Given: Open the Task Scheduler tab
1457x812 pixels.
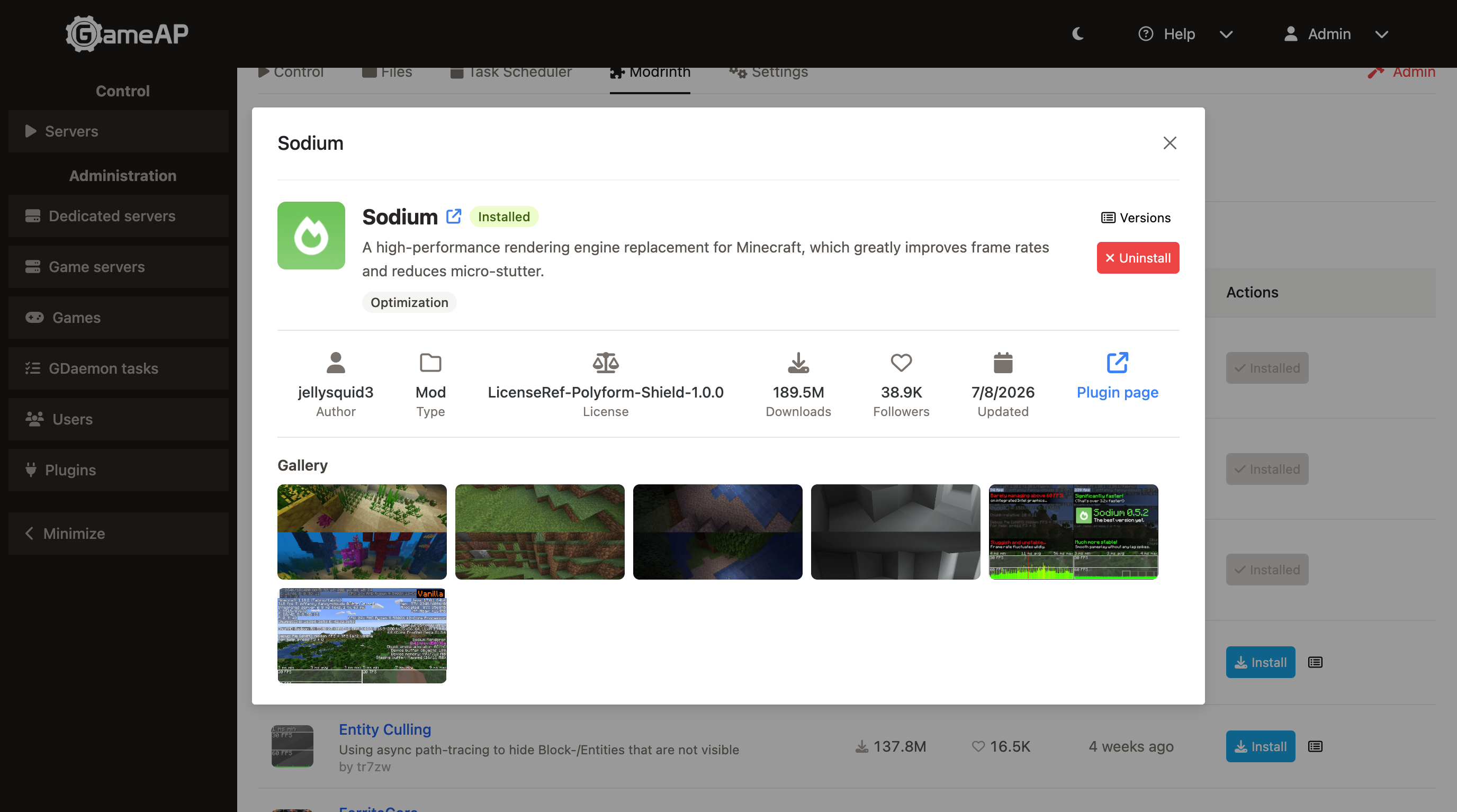Looking at the screenshot, I should (x=511, y=73).
